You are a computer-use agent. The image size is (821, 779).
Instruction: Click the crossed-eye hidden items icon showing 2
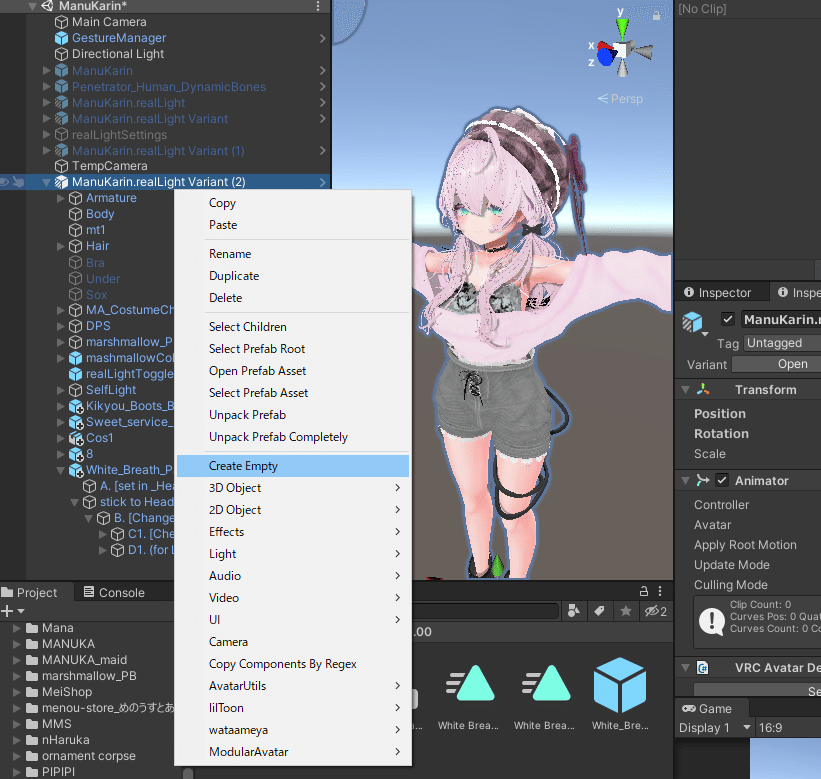(651, 611)
